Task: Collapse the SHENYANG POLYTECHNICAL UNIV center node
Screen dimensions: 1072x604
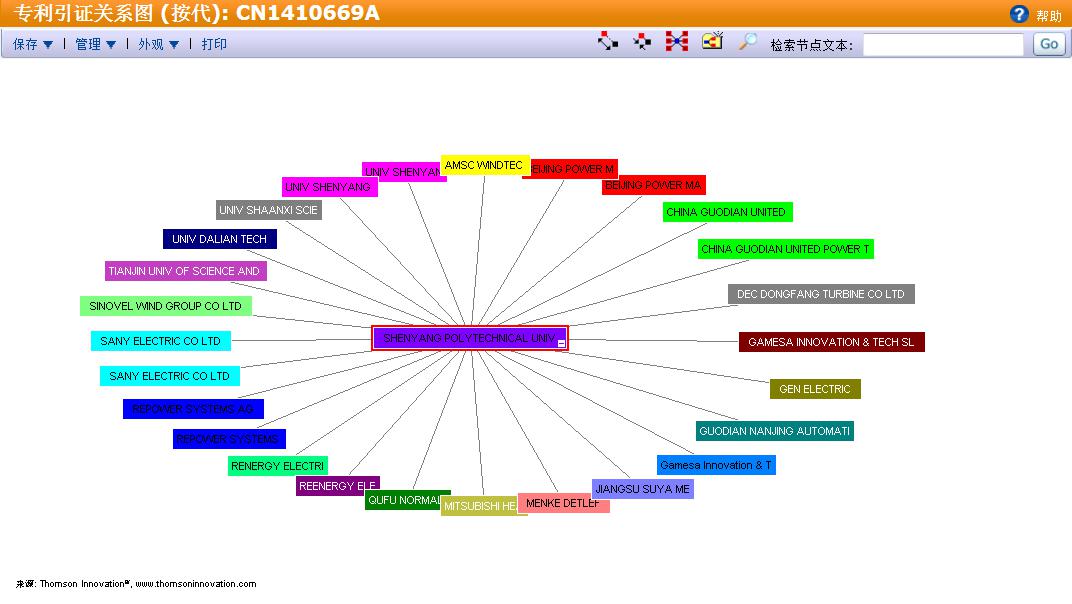Action: point(562,343)
